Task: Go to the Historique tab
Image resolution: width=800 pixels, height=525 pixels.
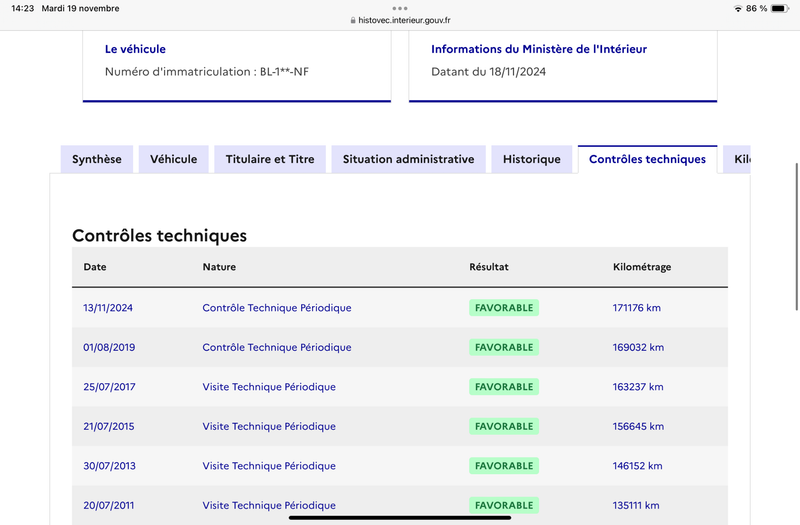Action: tap(532, 159)
